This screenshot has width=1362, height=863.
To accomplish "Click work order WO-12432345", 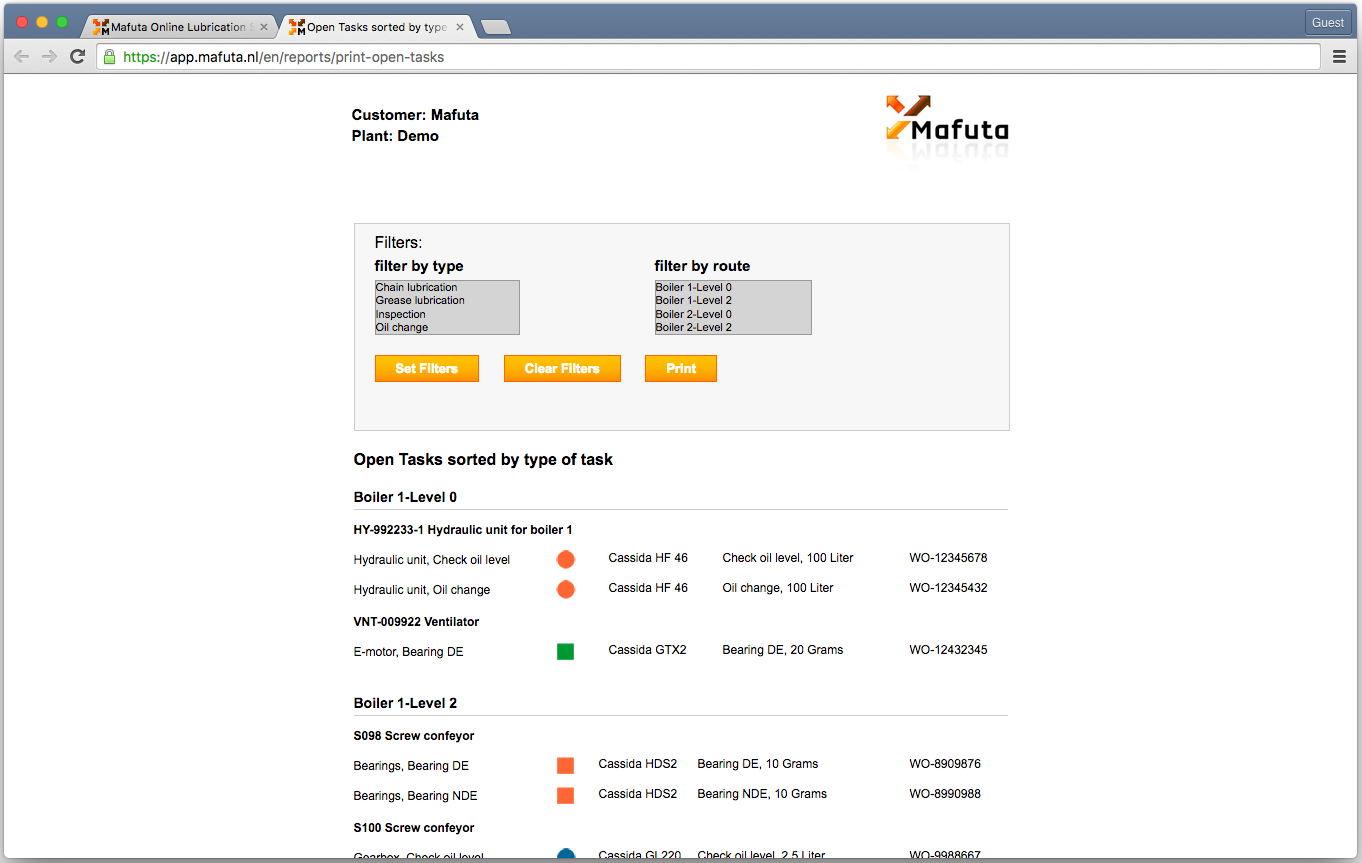I will [948, 650].
